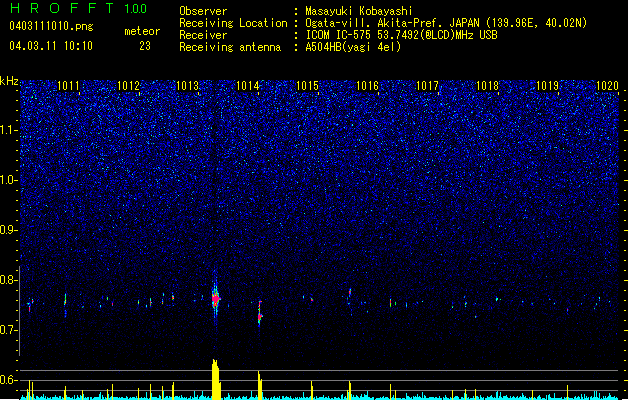
Task: Click the 'Receiving antenna' label
Action: click(x=230, y=47)
